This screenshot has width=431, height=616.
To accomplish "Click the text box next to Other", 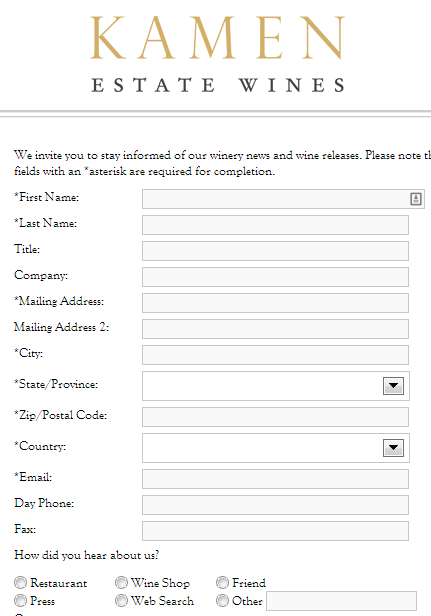I will tap(341, 601).
